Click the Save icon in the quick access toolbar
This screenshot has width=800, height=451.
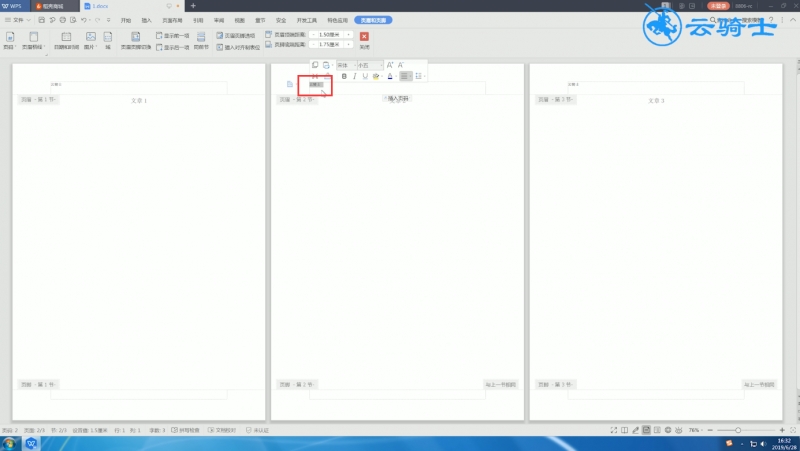coord(41,20)
